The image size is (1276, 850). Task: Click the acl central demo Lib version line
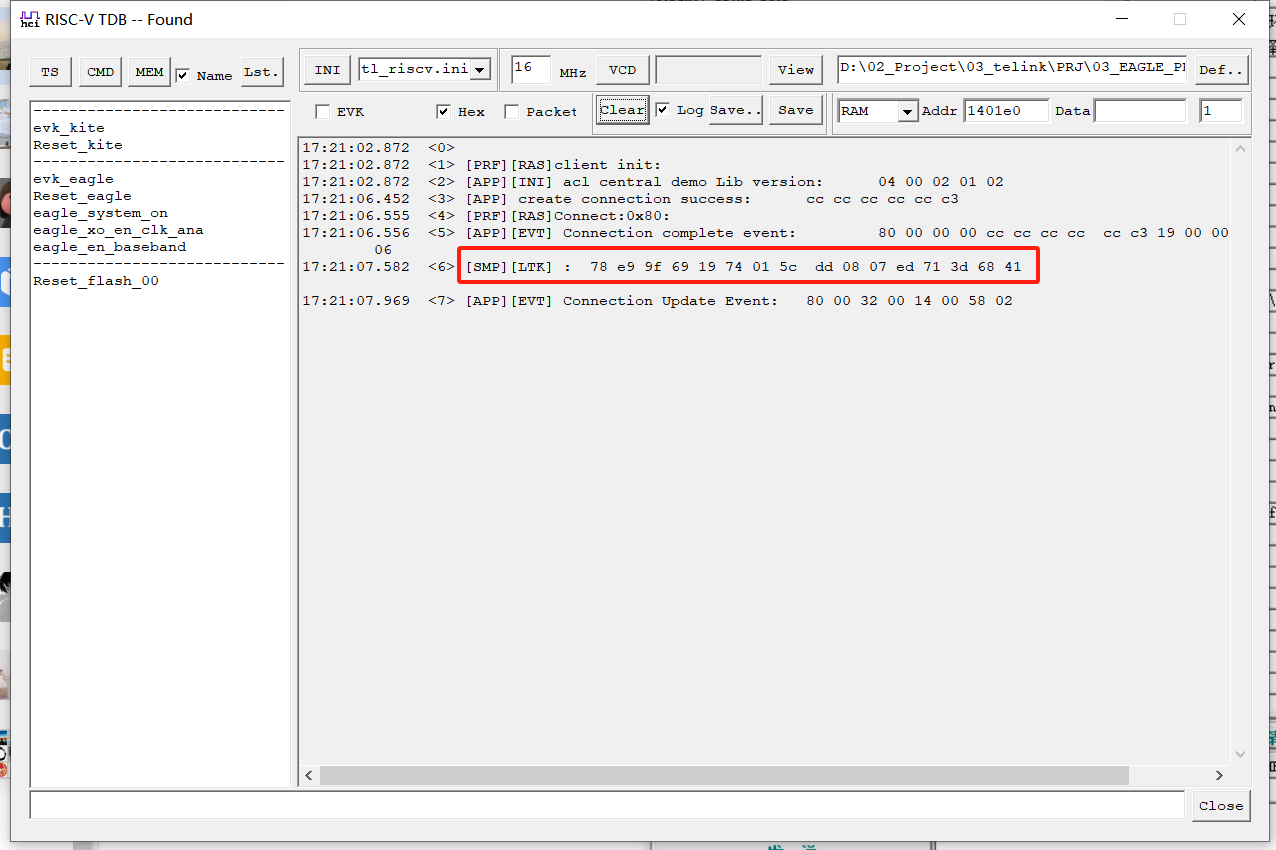click(x=653, y=182)
